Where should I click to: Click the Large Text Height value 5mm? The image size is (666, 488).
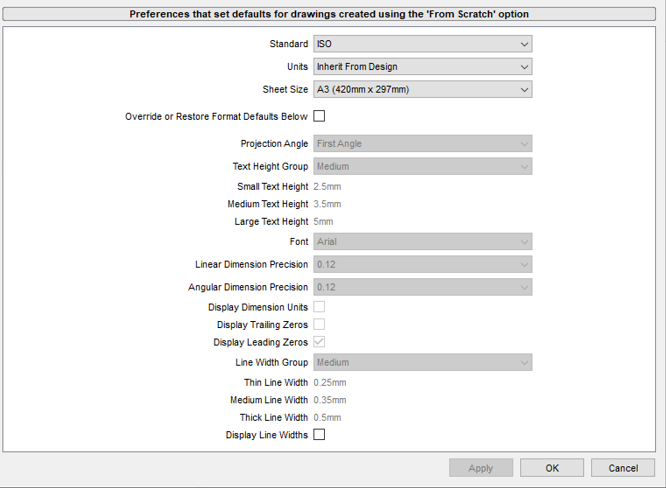pyautogui.click(x=323, y=222)
